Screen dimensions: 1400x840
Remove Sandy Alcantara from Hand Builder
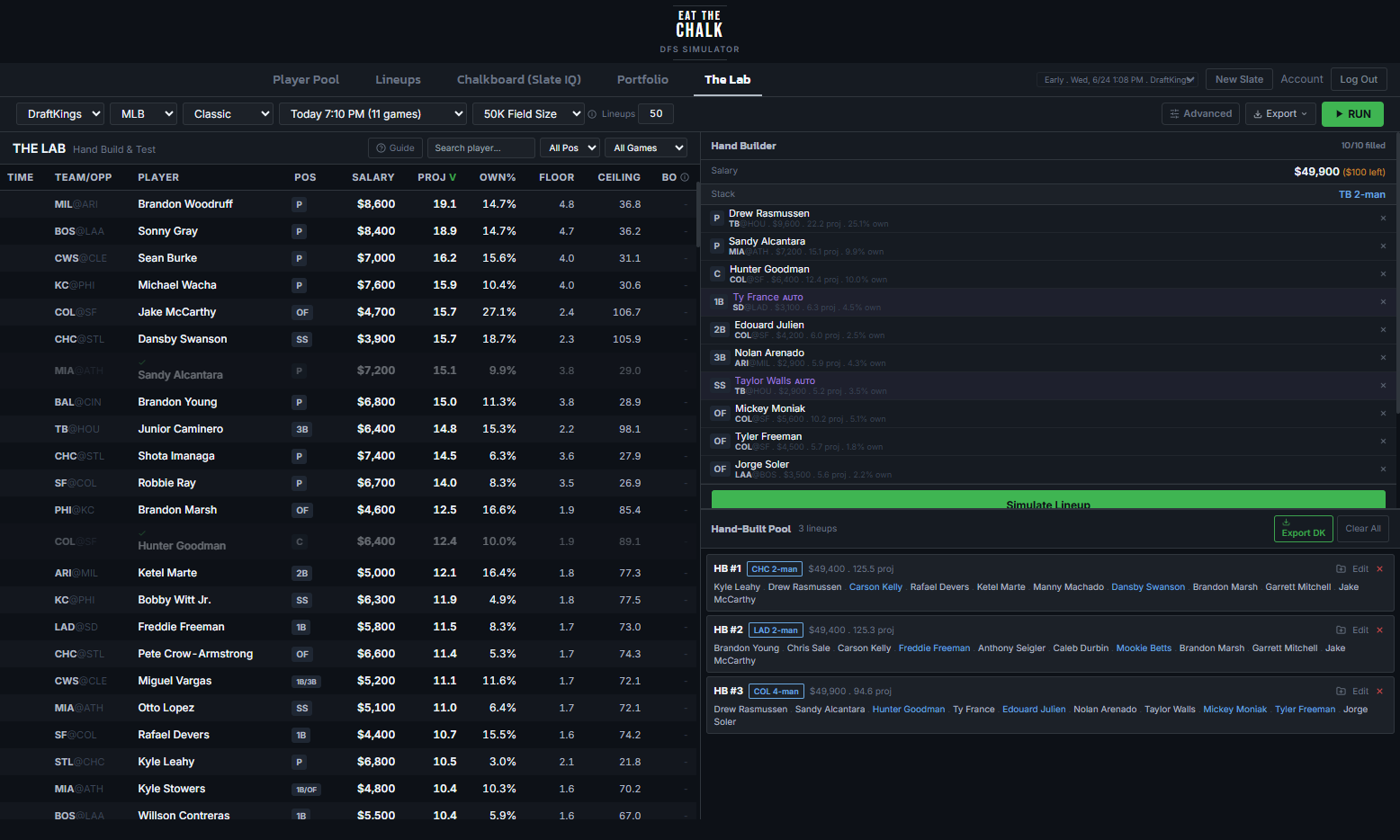pos(1383,246)
